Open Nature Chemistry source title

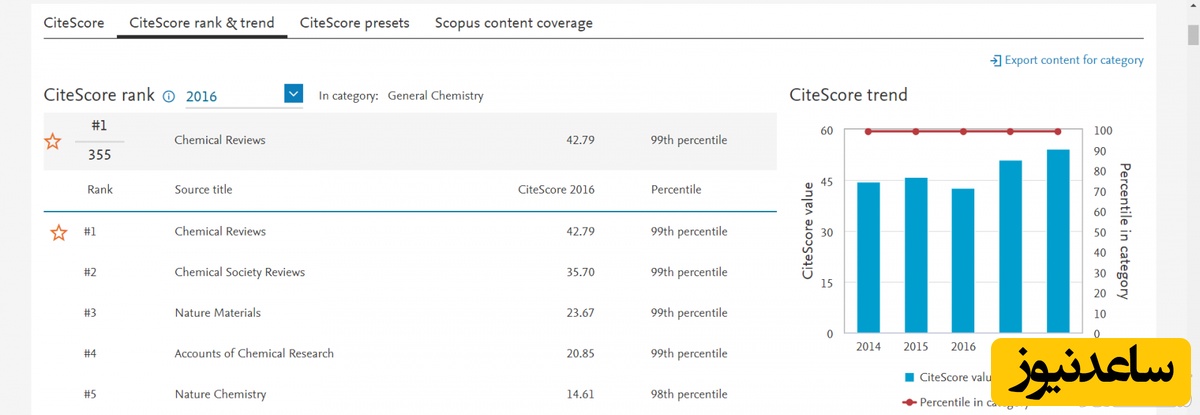[220, 394]
